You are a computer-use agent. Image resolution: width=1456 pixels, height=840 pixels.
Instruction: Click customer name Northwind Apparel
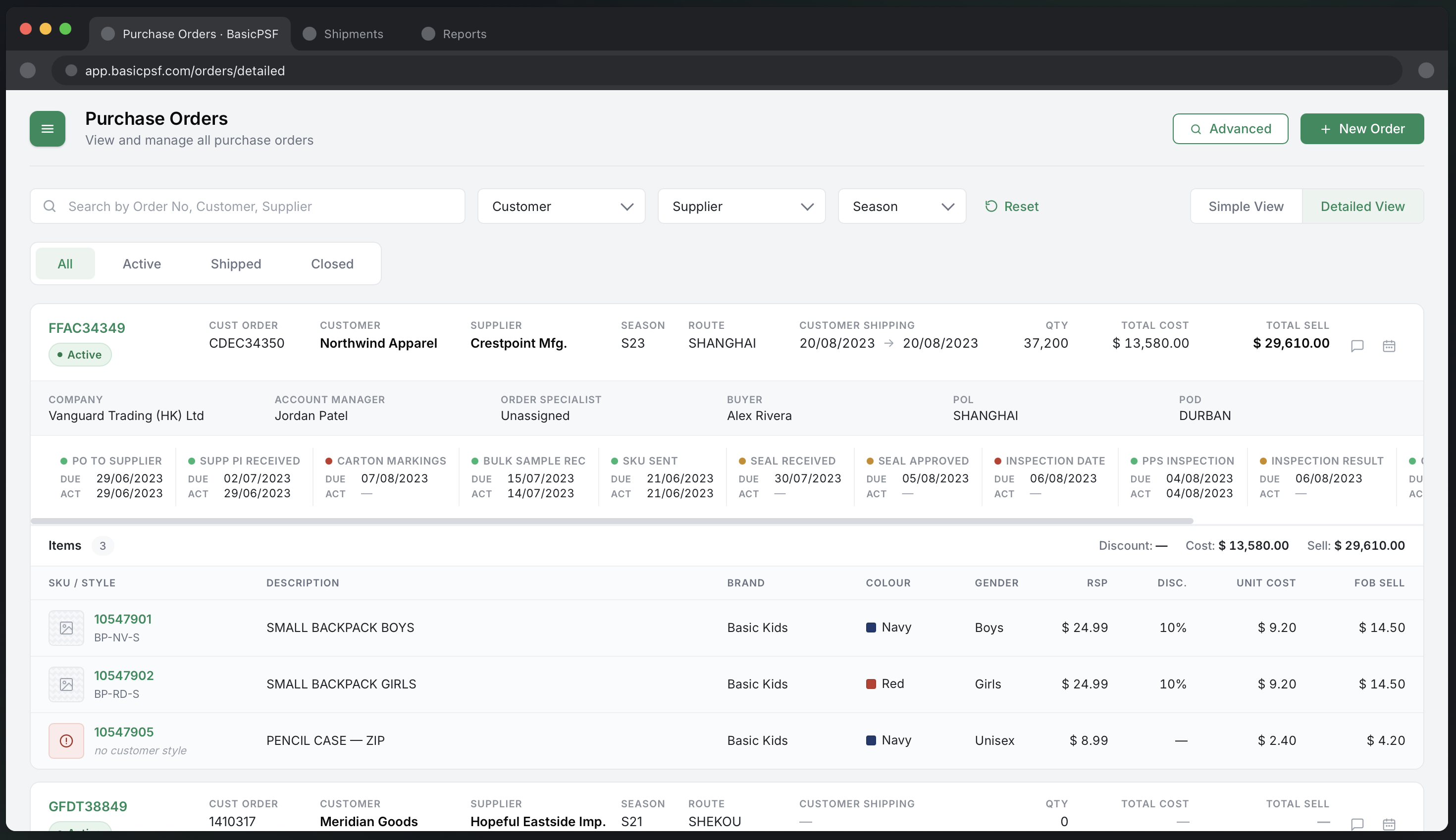tap(378, 343)
